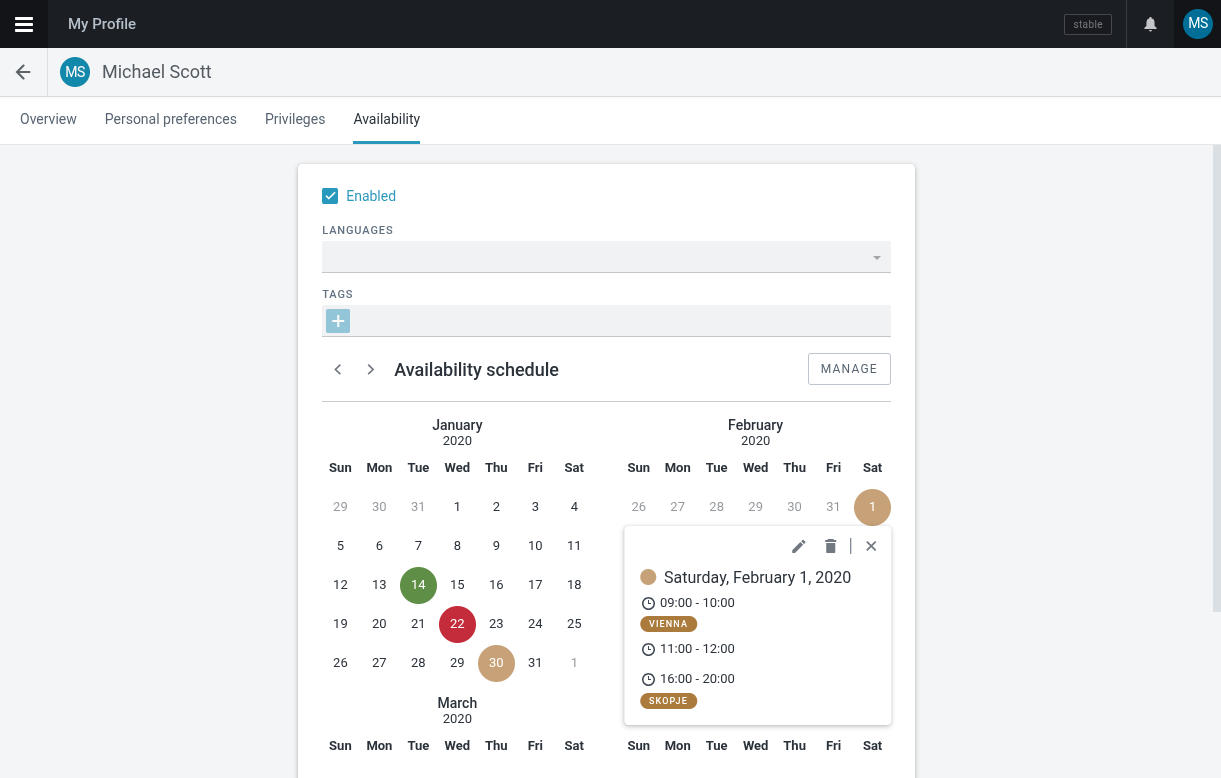Select the Availability tab
The height and width of the screenshot is (778, 1221).
[x=386, y=119]
